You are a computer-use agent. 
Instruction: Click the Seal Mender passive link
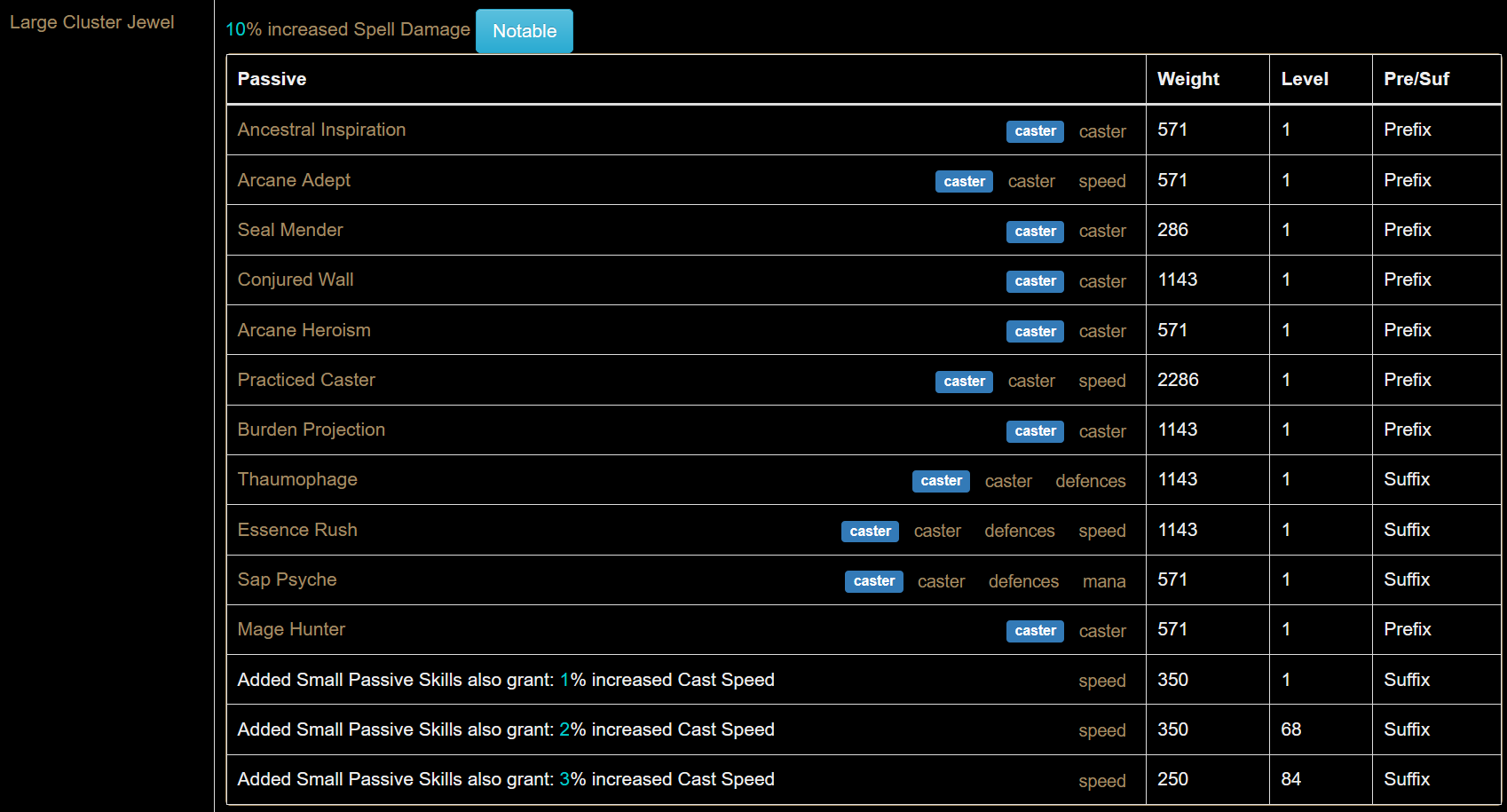290,230
